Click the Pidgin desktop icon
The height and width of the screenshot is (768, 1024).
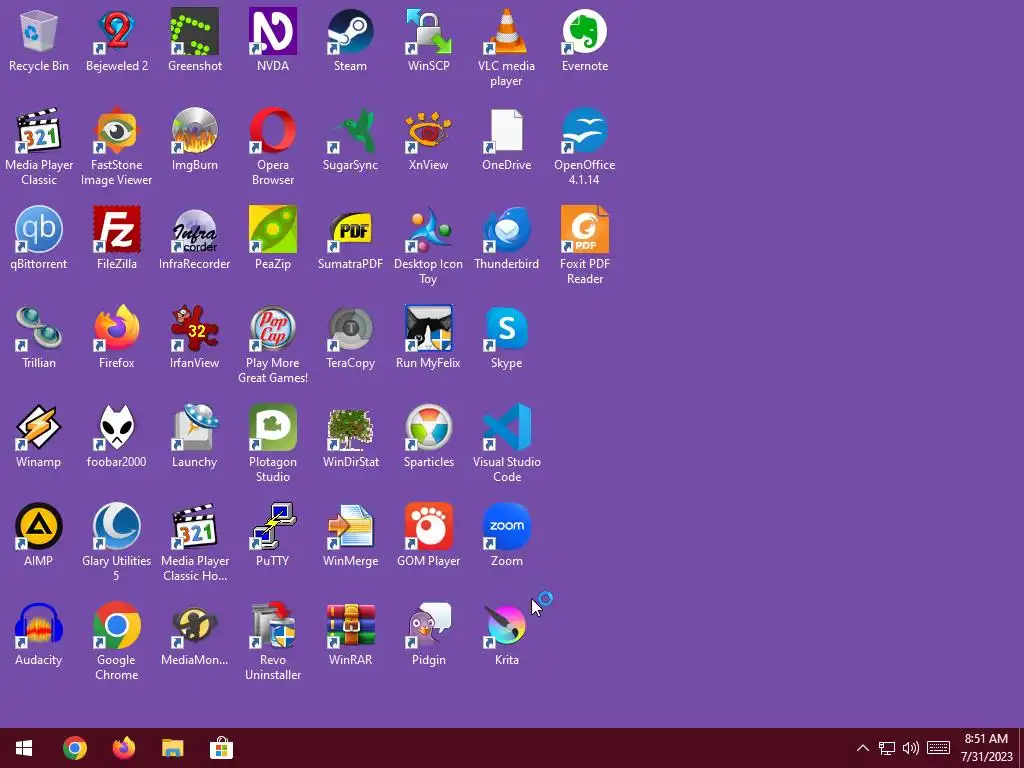pos(428,626)
